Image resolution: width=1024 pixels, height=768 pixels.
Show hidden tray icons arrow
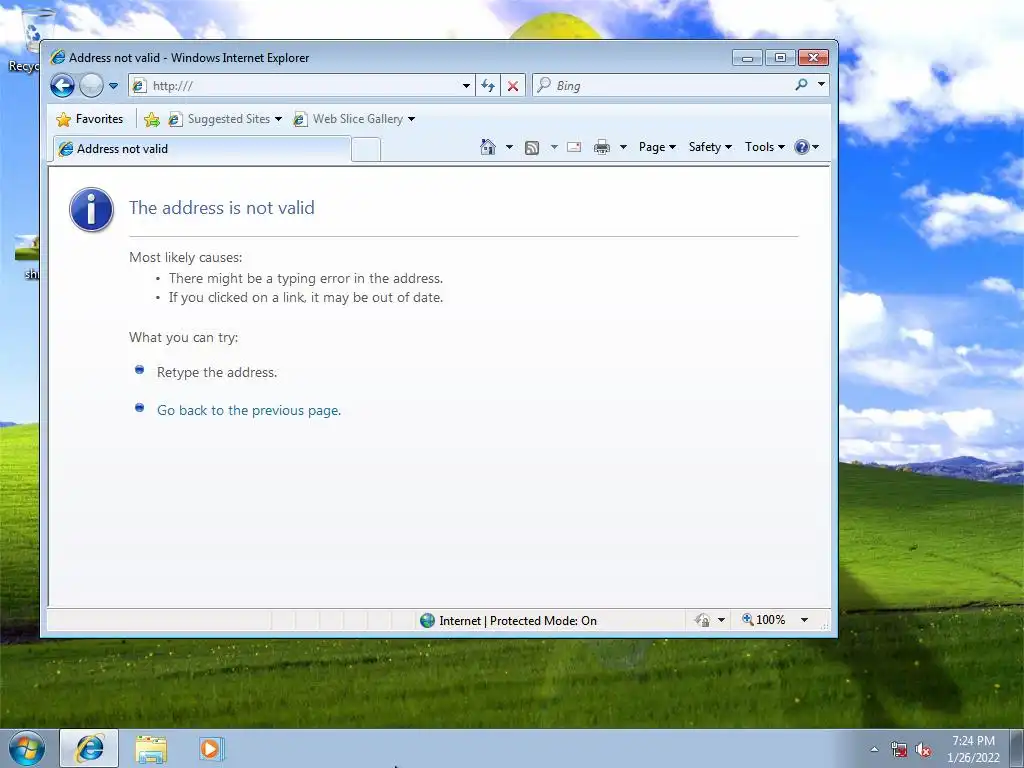click(x=874, y=749)
